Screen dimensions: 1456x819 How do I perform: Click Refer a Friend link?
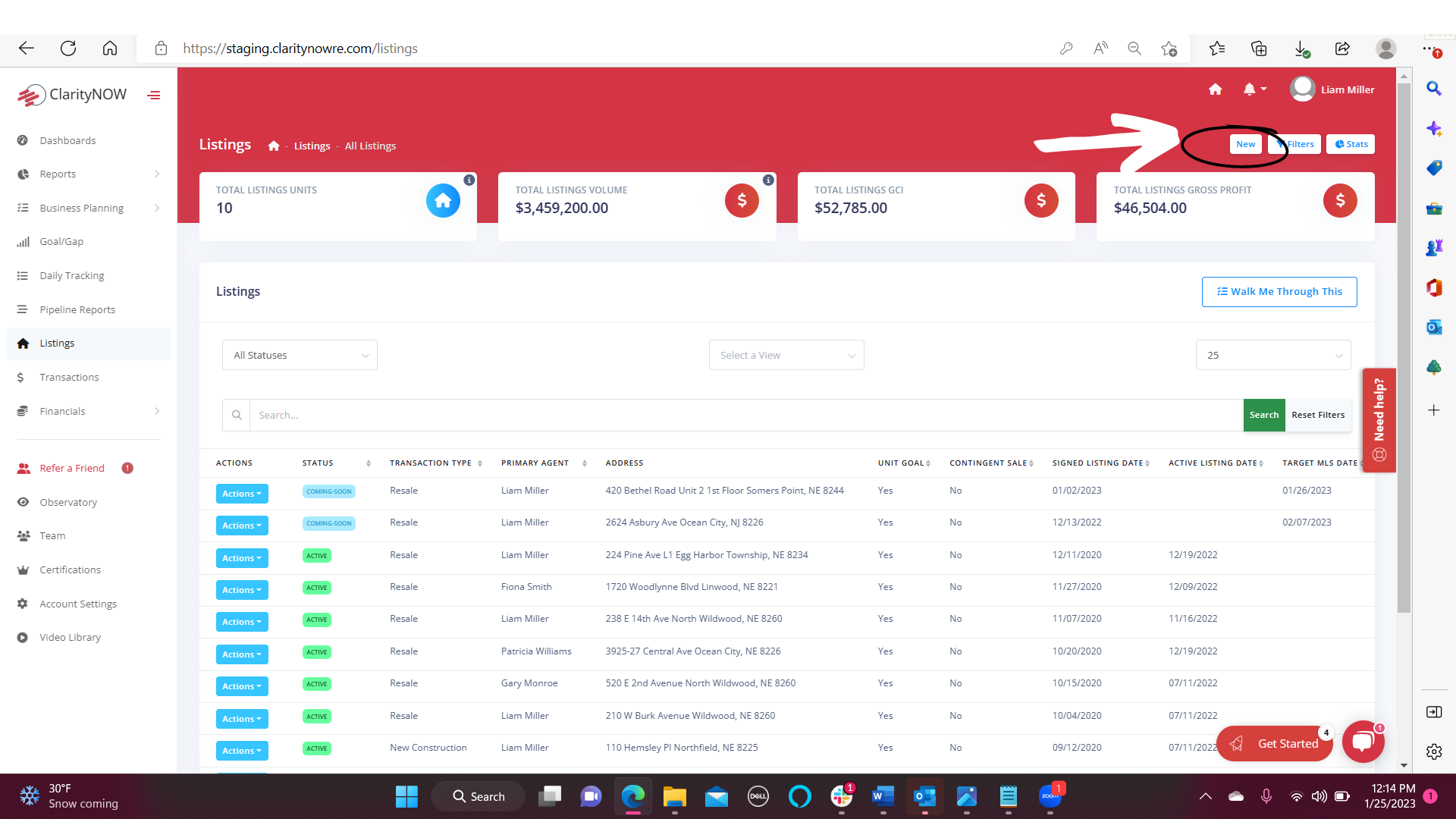(72, 468)
